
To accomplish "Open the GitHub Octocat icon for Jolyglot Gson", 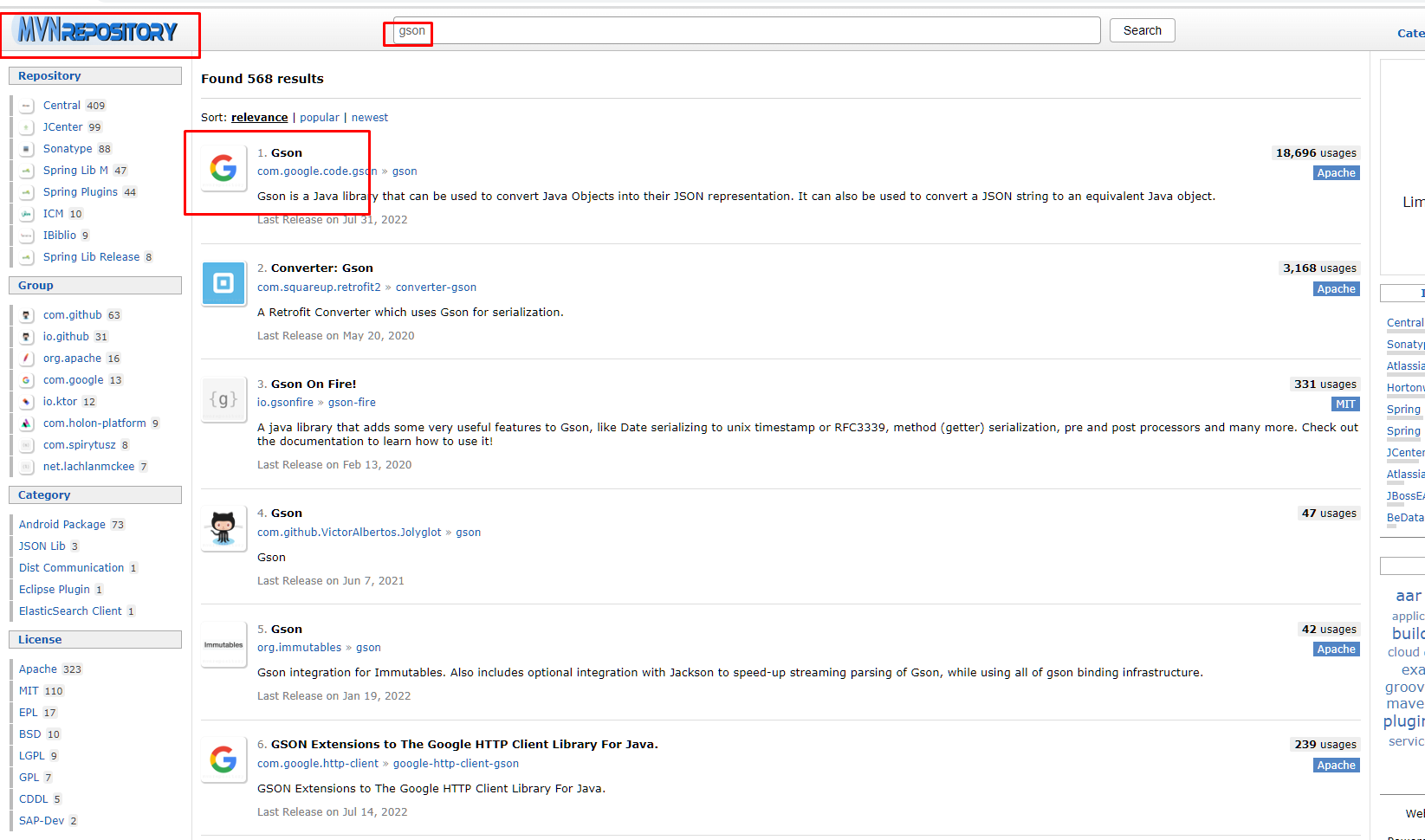I will point(223,528).
